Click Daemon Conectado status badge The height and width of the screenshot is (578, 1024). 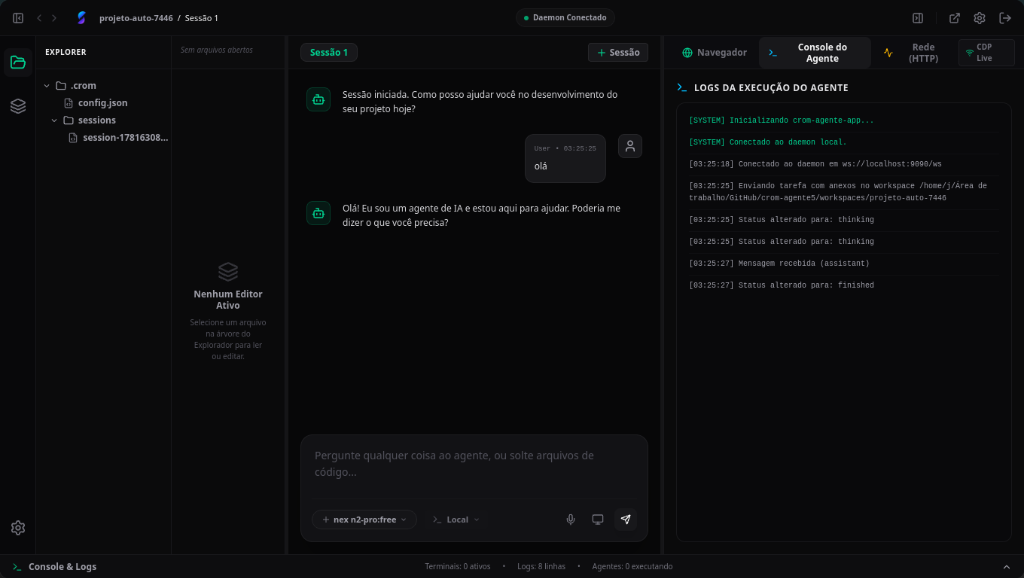coord(566,18)
